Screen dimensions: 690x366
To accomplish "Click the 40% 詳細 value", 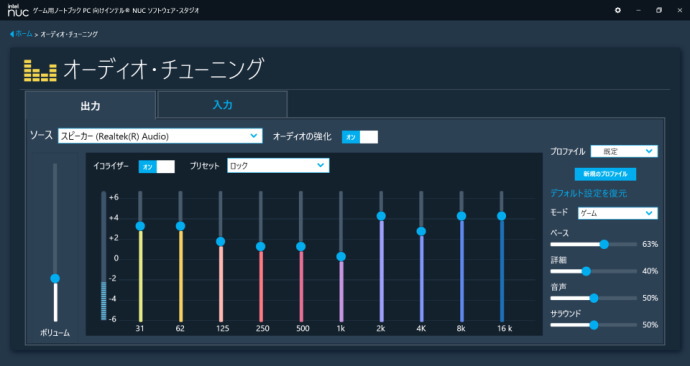I will click(650, 271).
